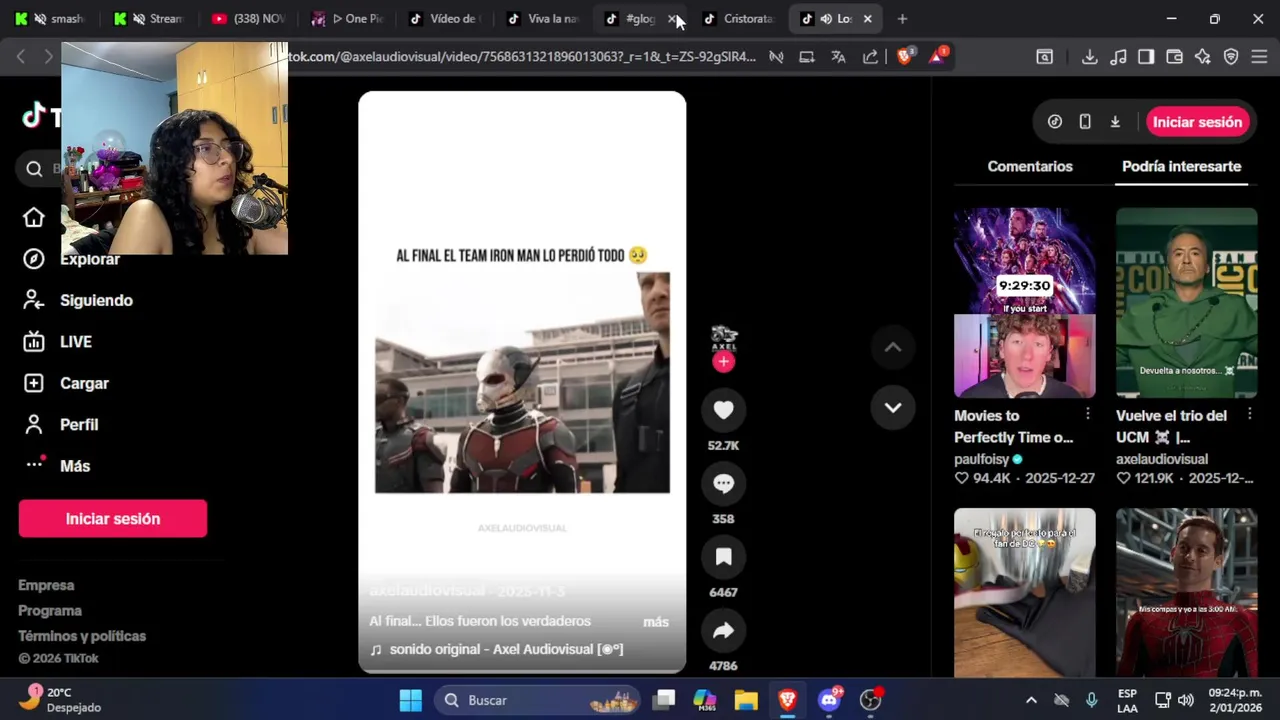Switch to the YouTube (338) tab
Viewport: 1280px width, 720px height.
(246, 19)
